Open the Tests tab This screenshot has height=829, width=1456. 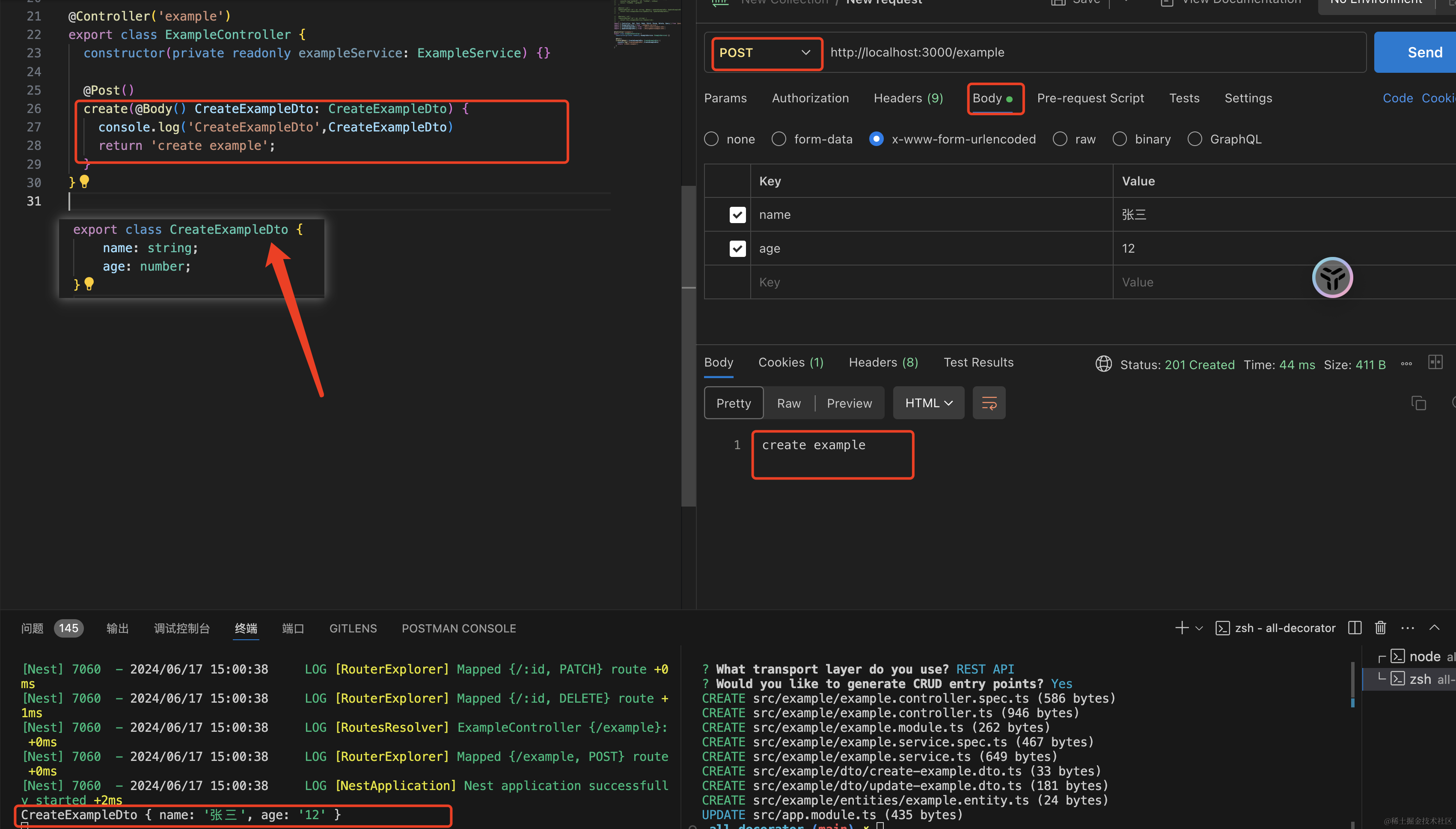[1184, 98]
